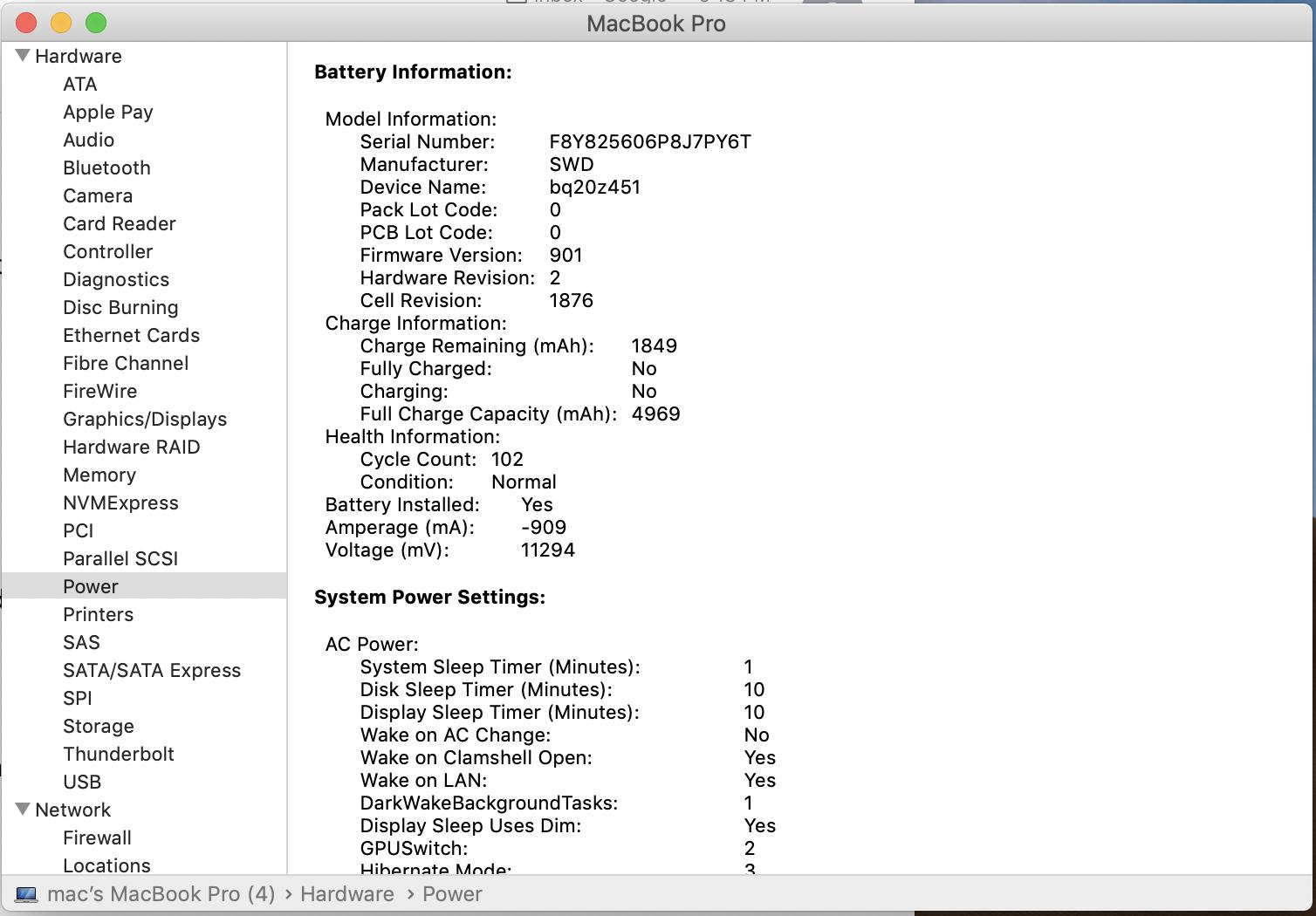1316x916 pixels.
Task: Click the Charge Remaining value 1849
Action: (655, 345)
